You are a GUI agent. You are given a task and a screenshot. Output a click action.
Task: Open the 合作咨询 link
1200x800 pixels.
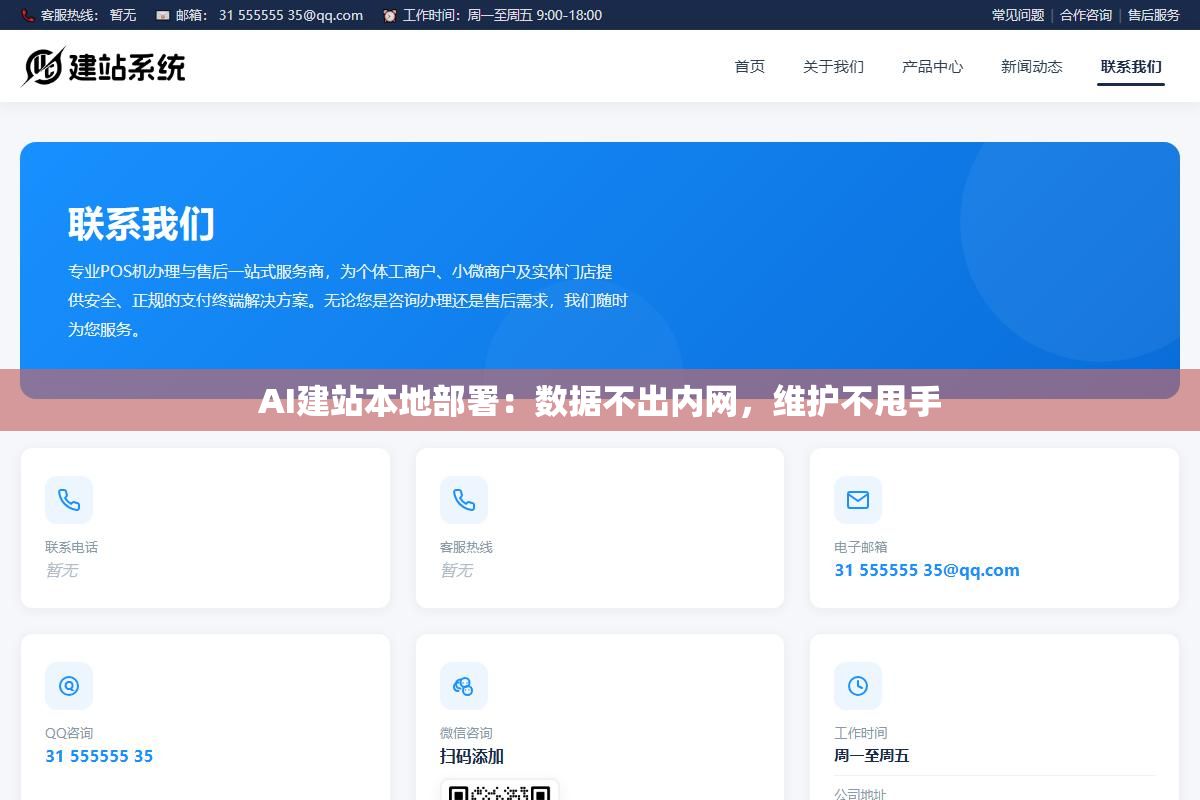point(1086,15)
